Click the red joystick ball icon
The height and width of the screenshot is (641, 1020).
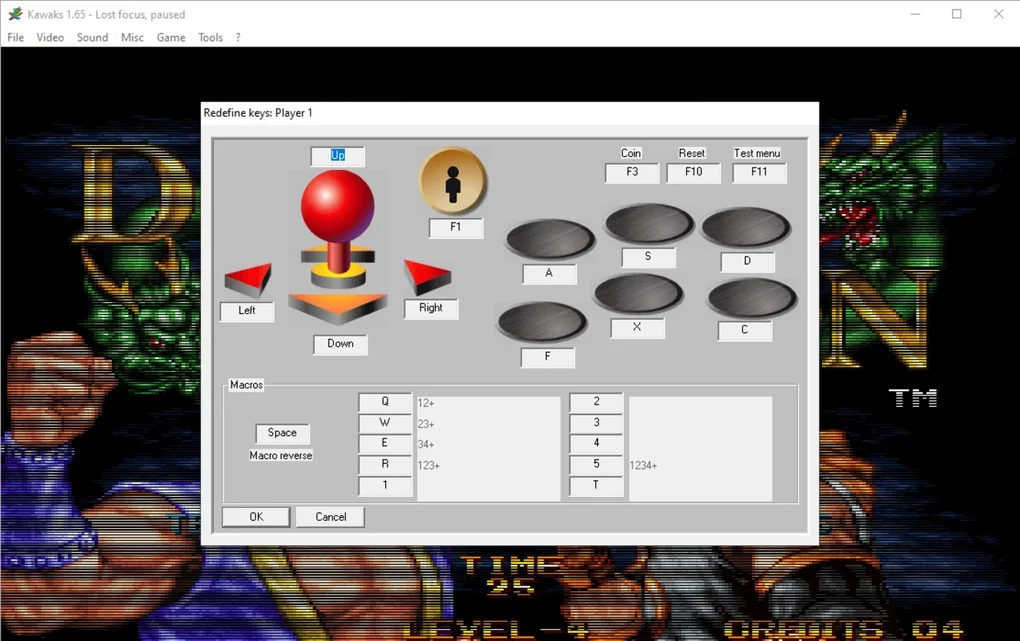click(338, 206)
